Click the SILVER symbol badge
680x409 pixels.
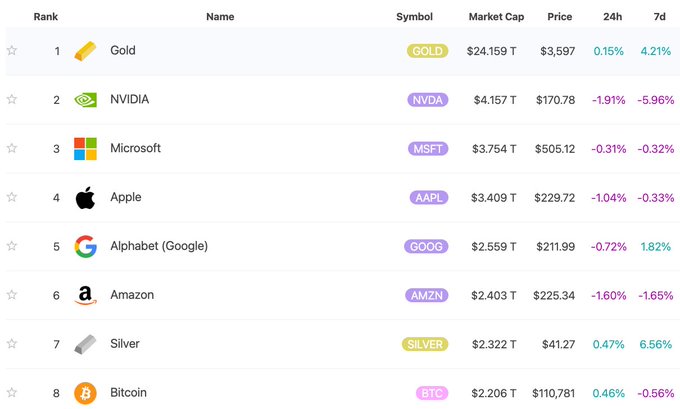pos(425,344)
